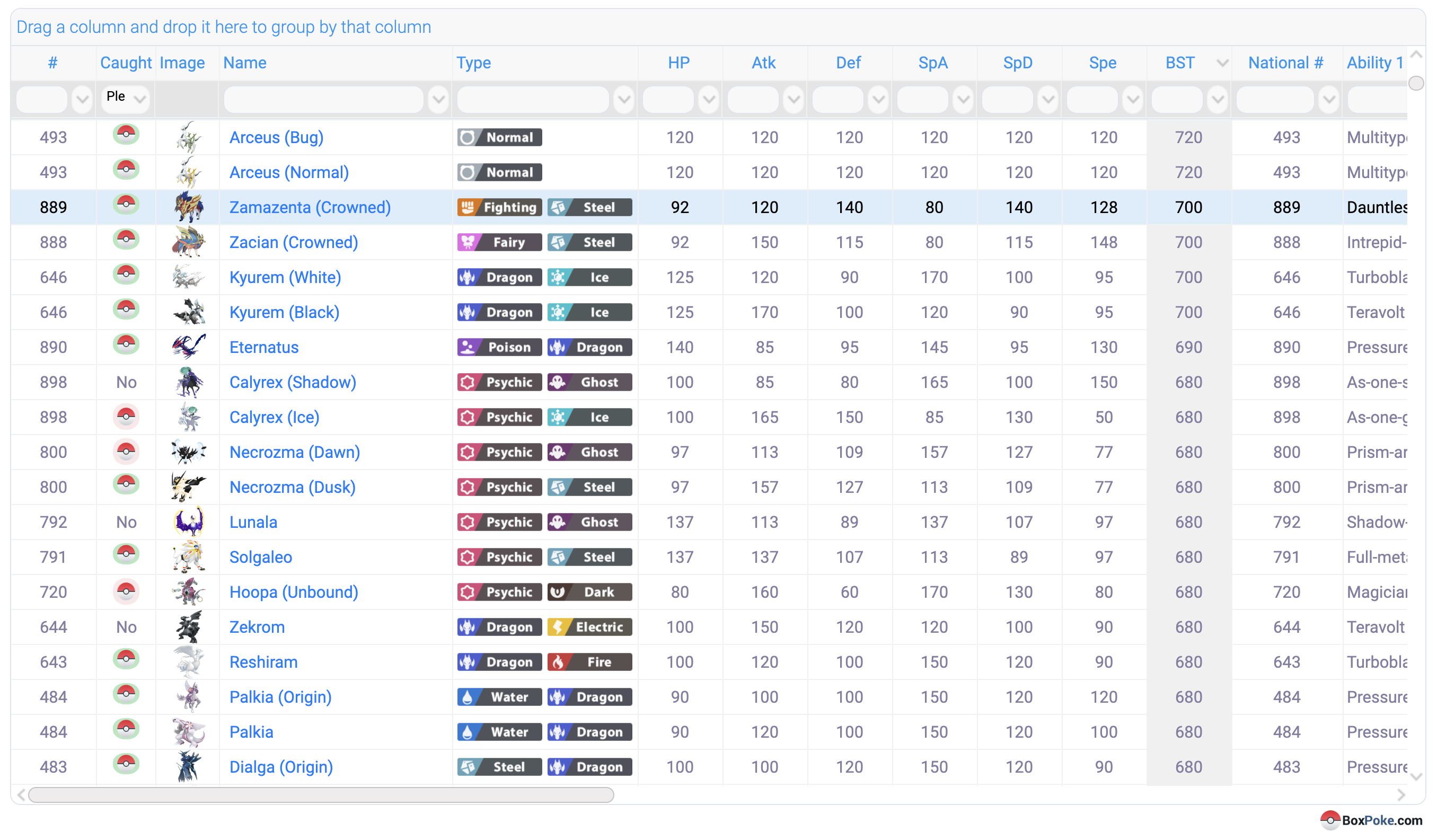Viewport: 1437px width, 840px height.
Task: Focus the Name filter text field
Action: click(323, 99)
